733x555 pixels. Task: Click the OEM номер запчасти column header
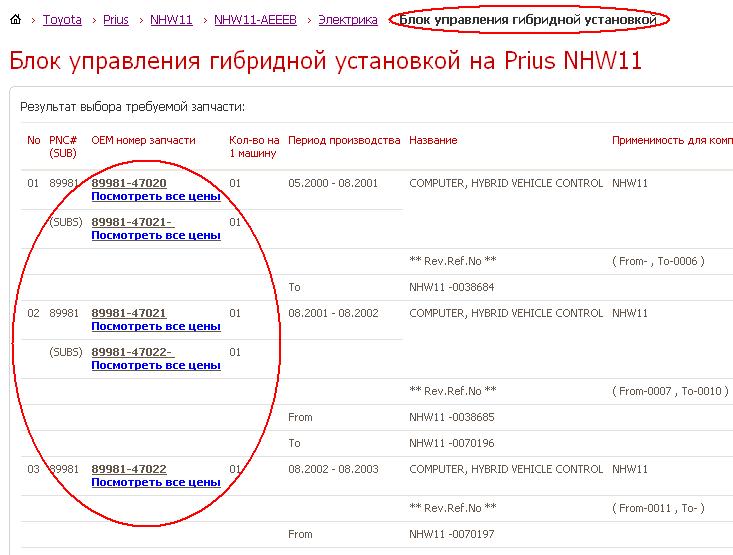click(143, 141)
